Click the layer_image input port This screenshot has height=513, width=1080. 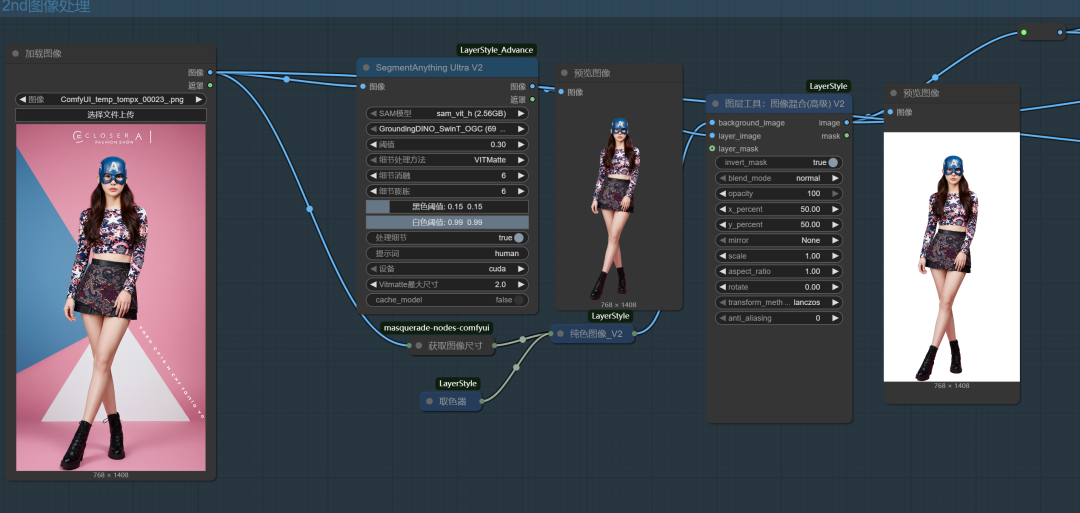pos(712,136)
